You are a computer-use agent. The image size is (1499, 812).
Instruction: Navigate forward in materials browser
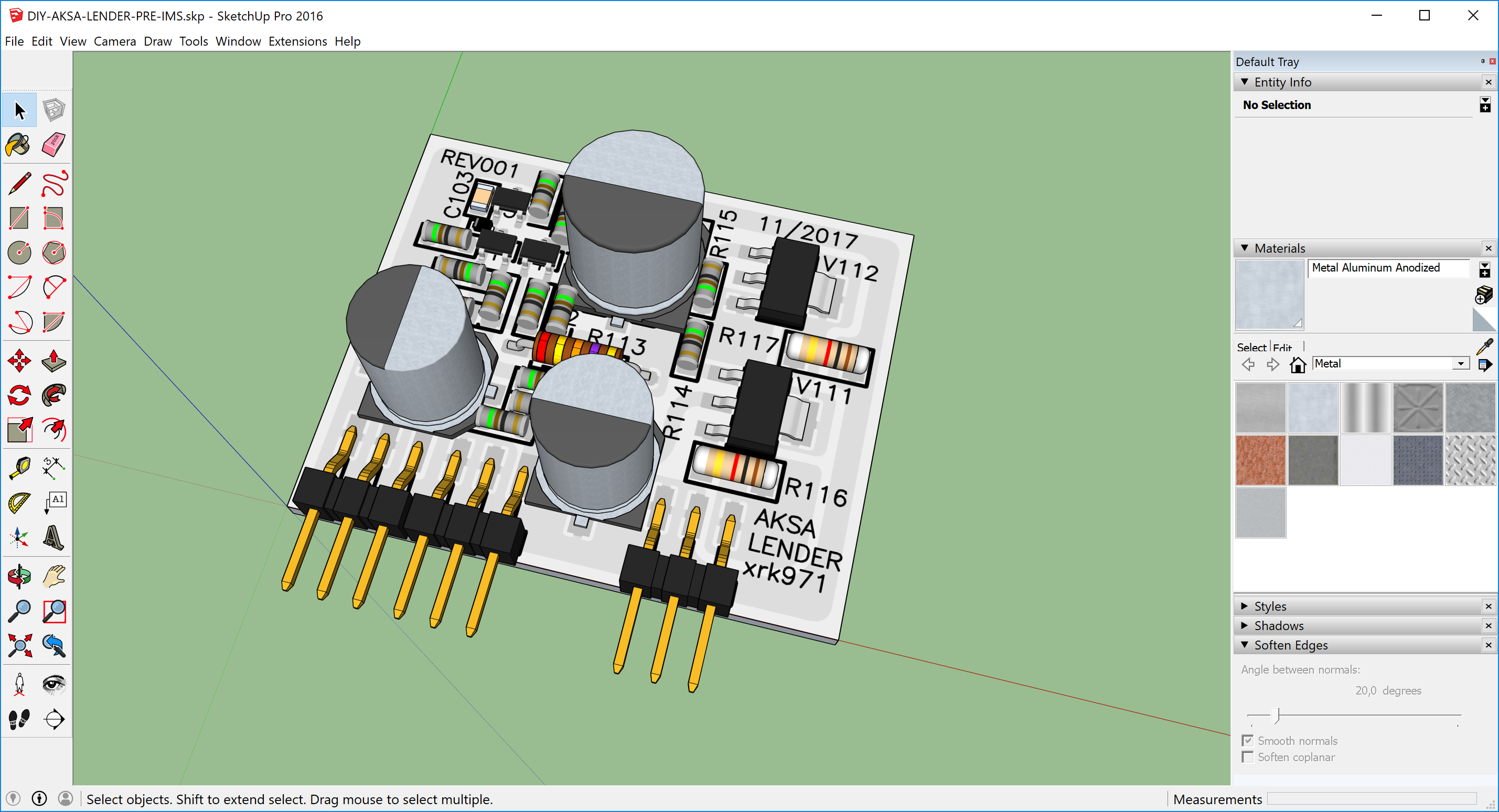[x=1273, y=365]
